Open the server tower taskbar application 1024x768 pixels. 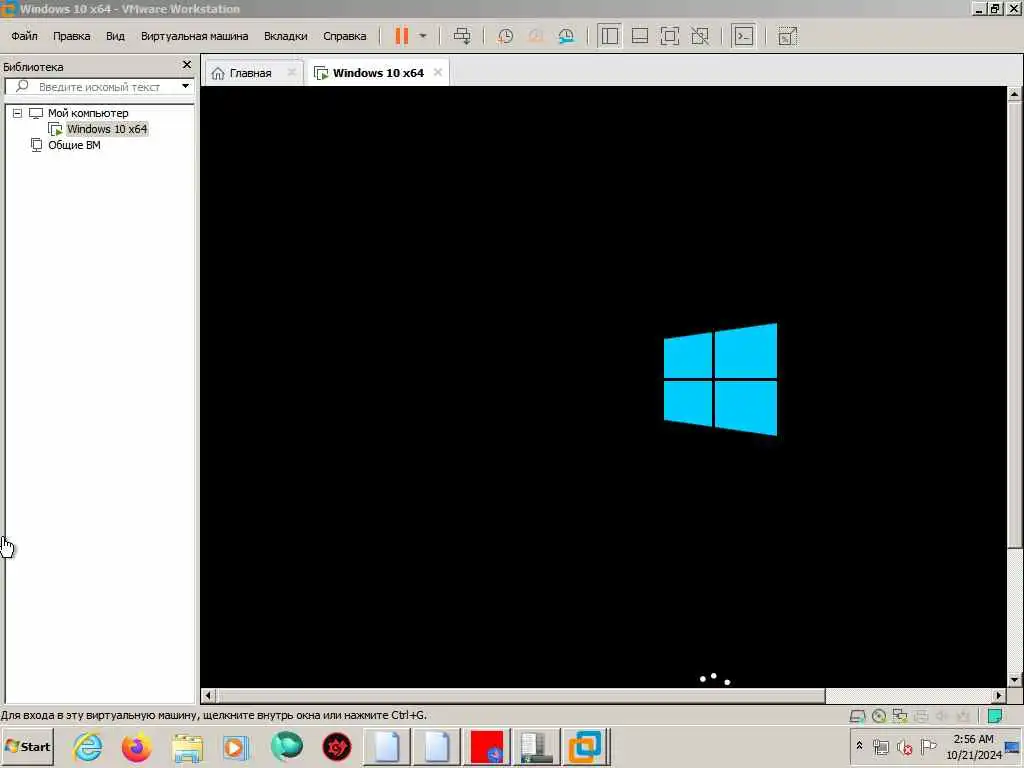[536, 746]
